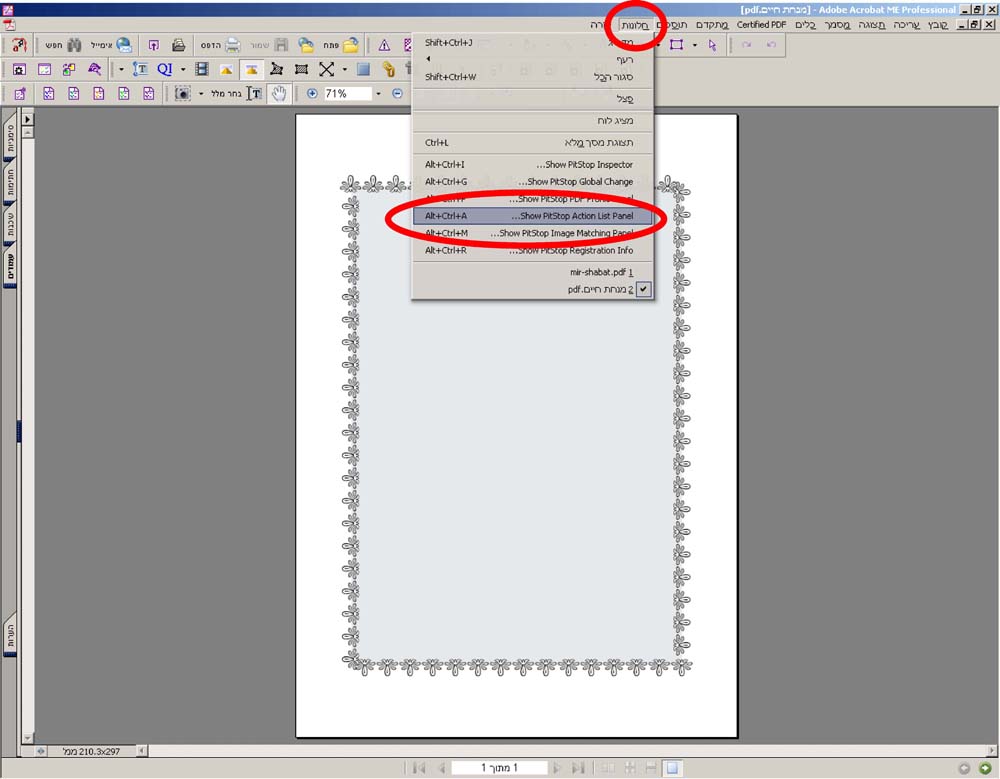Open the תצוגה view menu
The image size is (1000, 779).
pyautogui.click(x=871, y=25)
